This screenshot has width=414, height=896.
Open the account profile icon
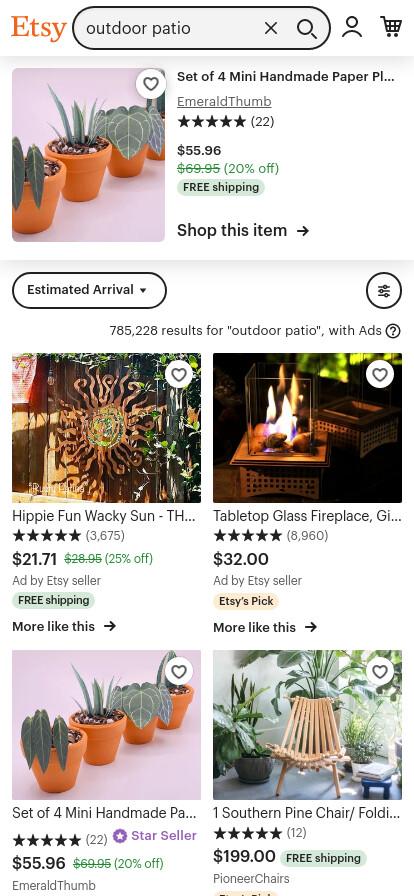point(352,27)
